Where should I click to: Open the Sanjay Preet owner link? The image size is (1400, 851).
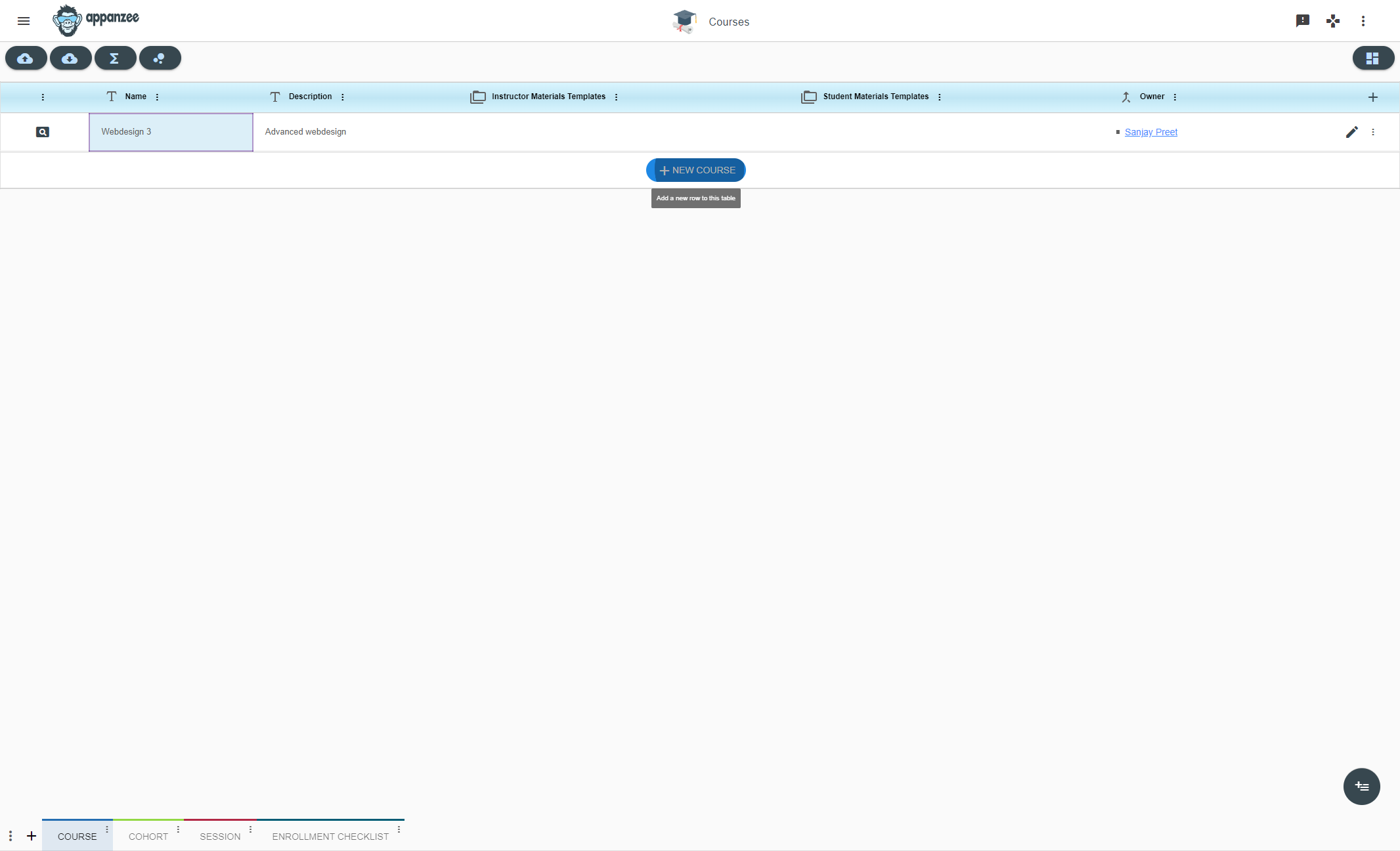point(1151,132)
